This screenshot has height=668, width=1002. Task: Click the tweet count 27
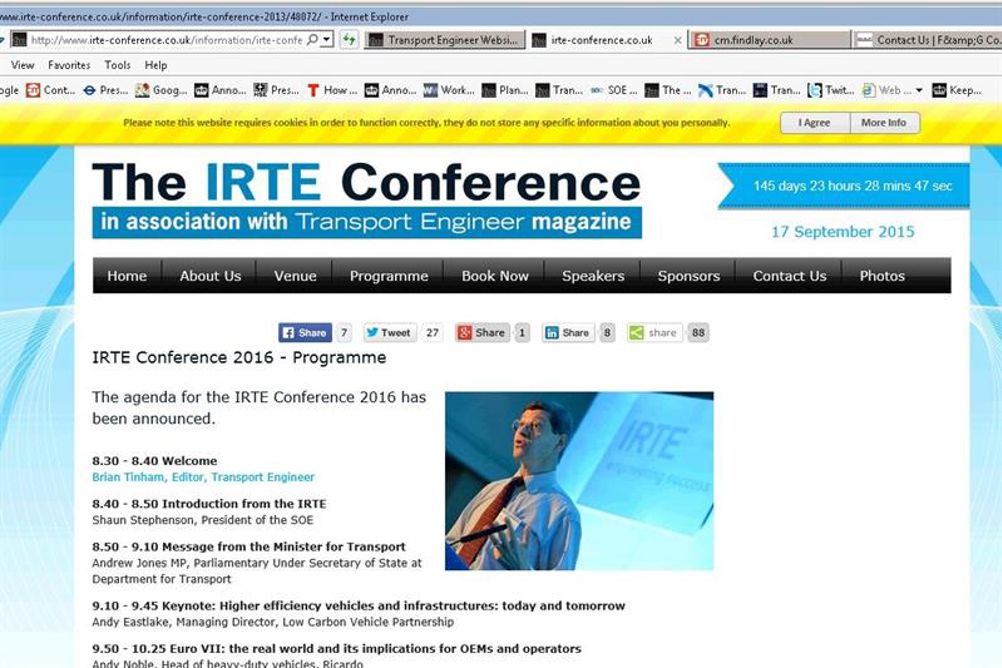[x=433, y=332]
